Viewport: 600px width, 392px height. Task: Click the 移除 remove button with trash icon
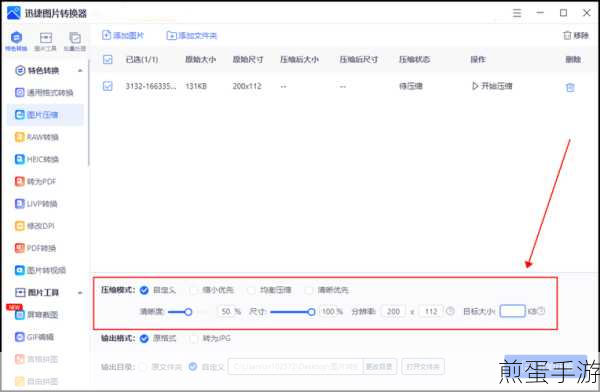tap(576, 36)
